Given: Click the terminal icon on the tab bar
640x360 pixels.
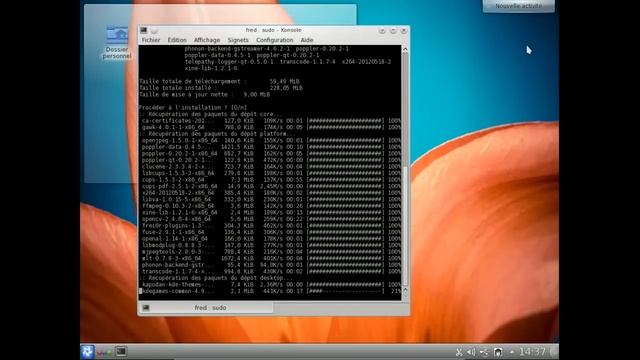Looking at the screenshot, I should [x=146, y=308].
